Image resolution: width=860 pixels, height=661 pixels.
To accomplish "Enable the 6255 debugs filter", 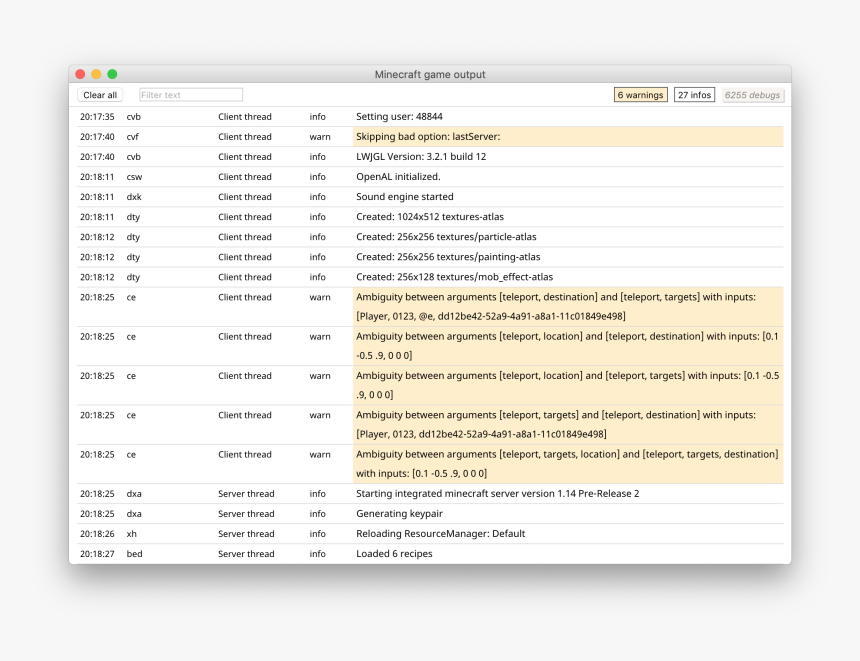I will [x=752, y=94].
